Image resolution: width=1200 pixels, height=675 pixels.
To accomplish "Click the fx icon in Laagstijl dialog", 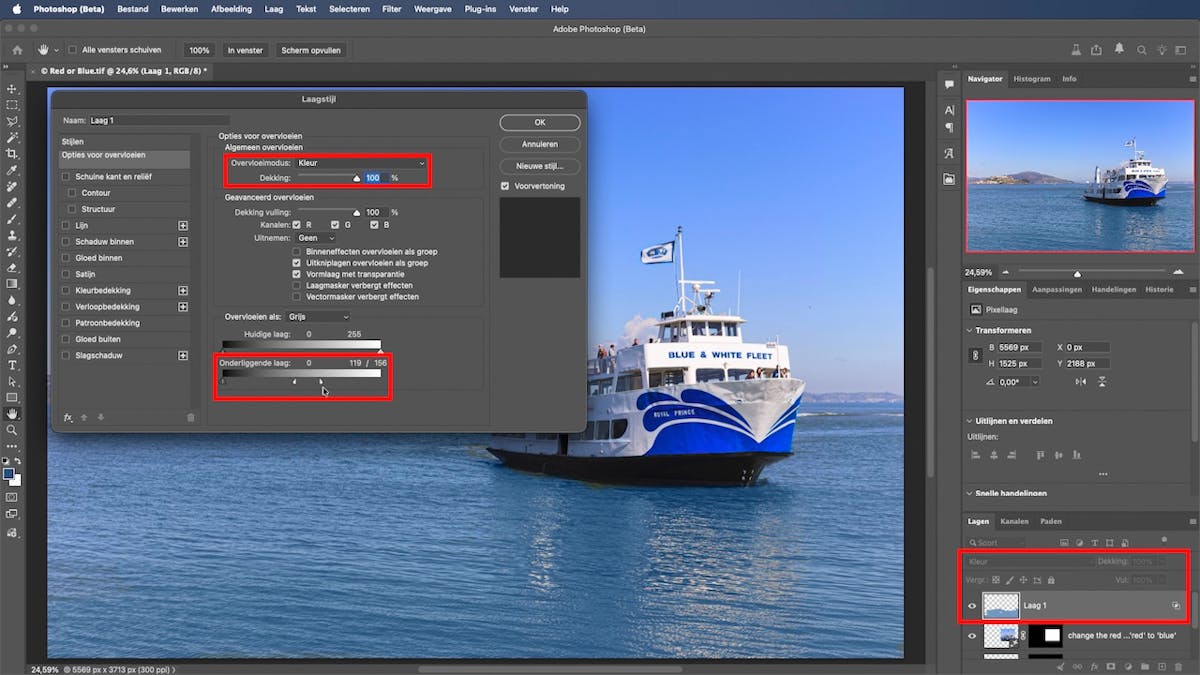I will tap(68, 417).
